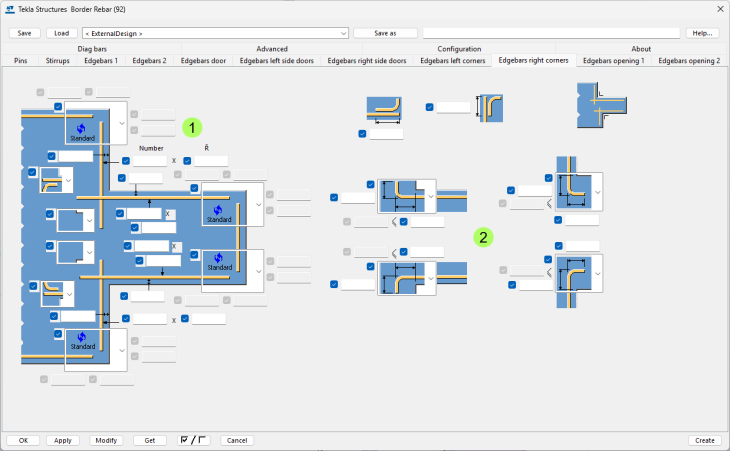Click the Create button
Screen dimensions: 730x451
tap(704, 440)
